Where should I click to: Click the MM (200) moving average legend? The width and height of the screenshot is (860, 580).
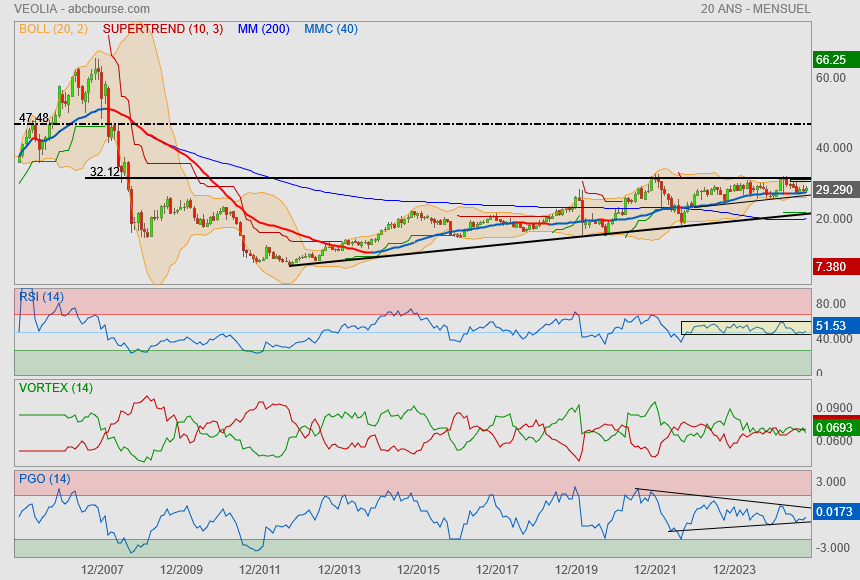point(263,29)
